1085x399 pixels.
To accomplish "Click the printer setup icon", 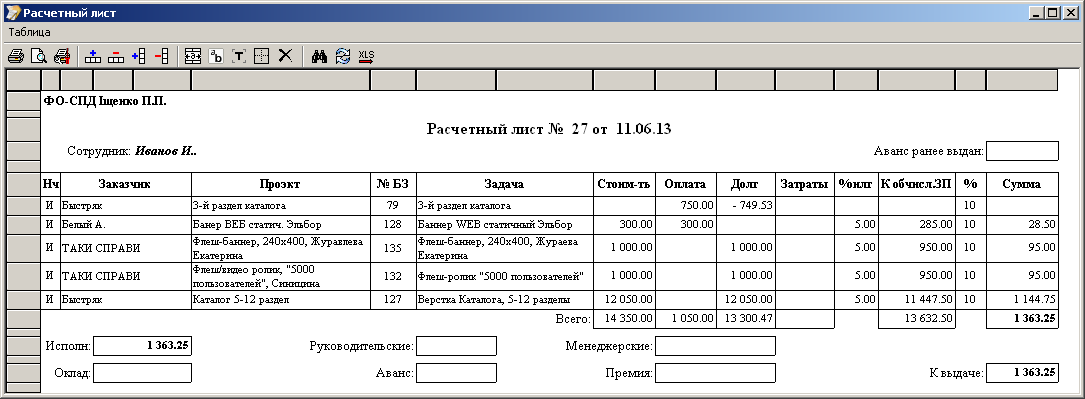I will point(62,56).
